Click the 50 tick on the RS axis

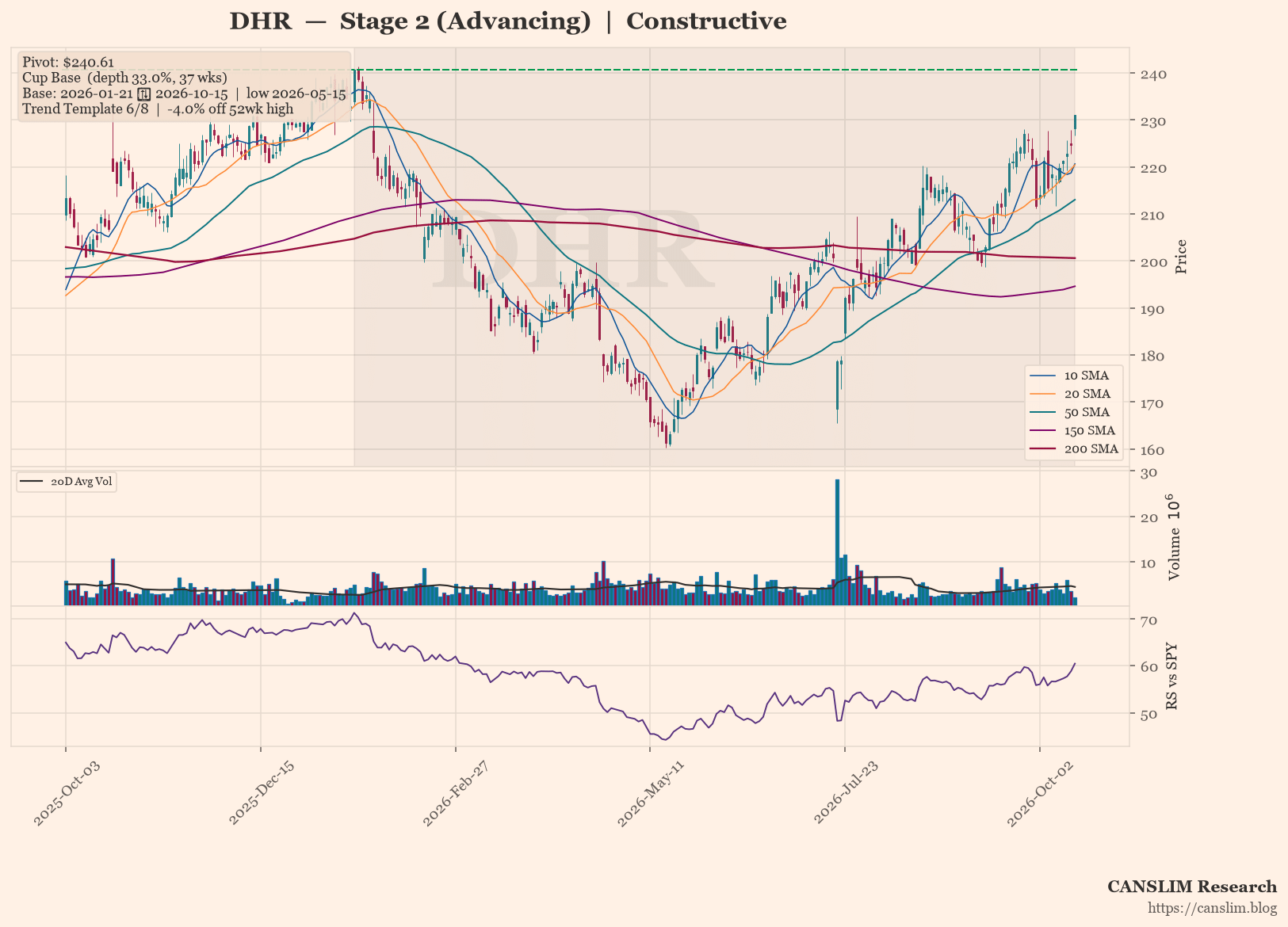click(x=1148, y=714)
